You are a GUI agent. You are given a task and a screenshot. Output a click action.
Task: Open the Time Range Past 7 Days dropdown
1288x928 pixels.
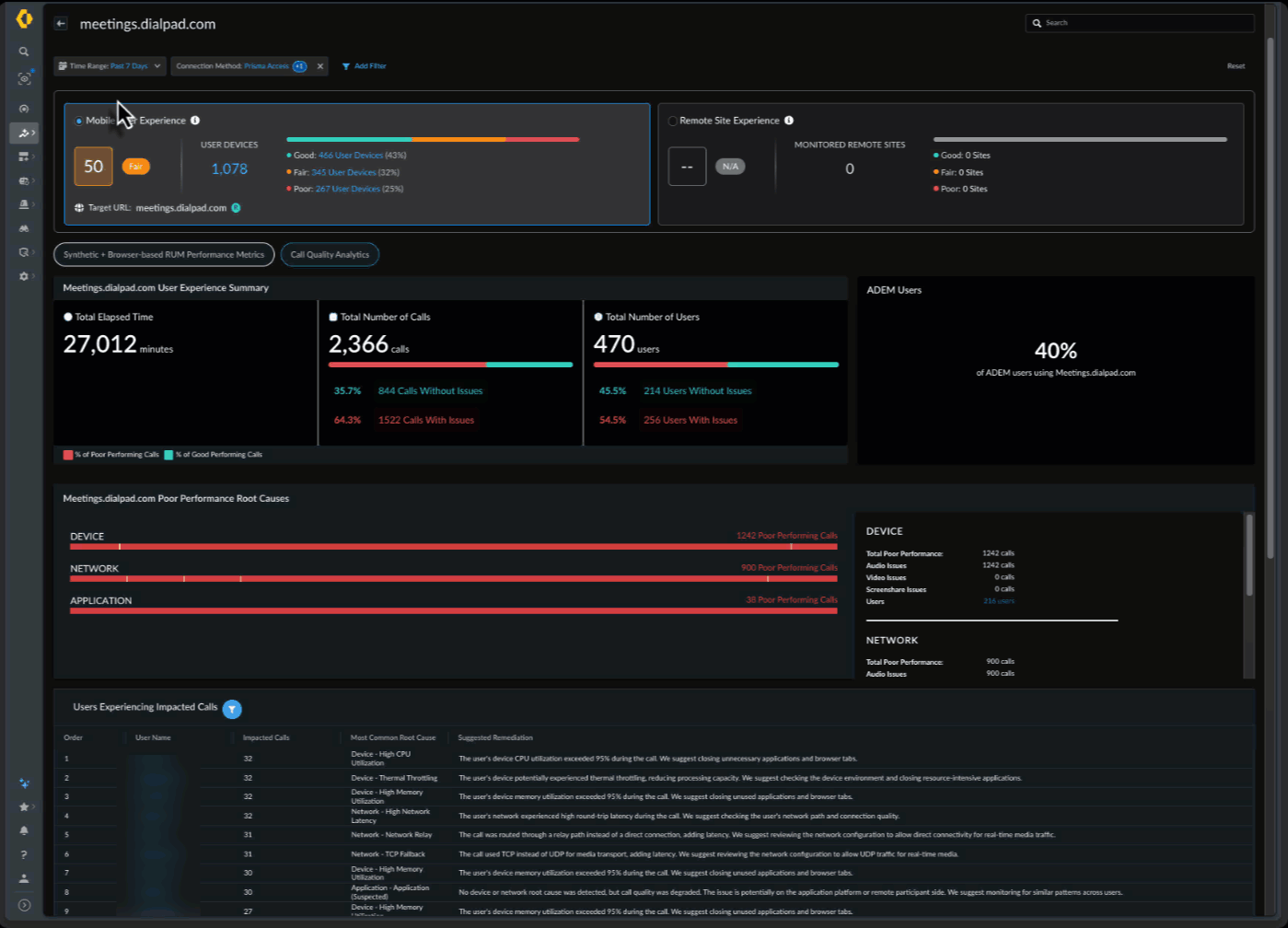point(110,66)
